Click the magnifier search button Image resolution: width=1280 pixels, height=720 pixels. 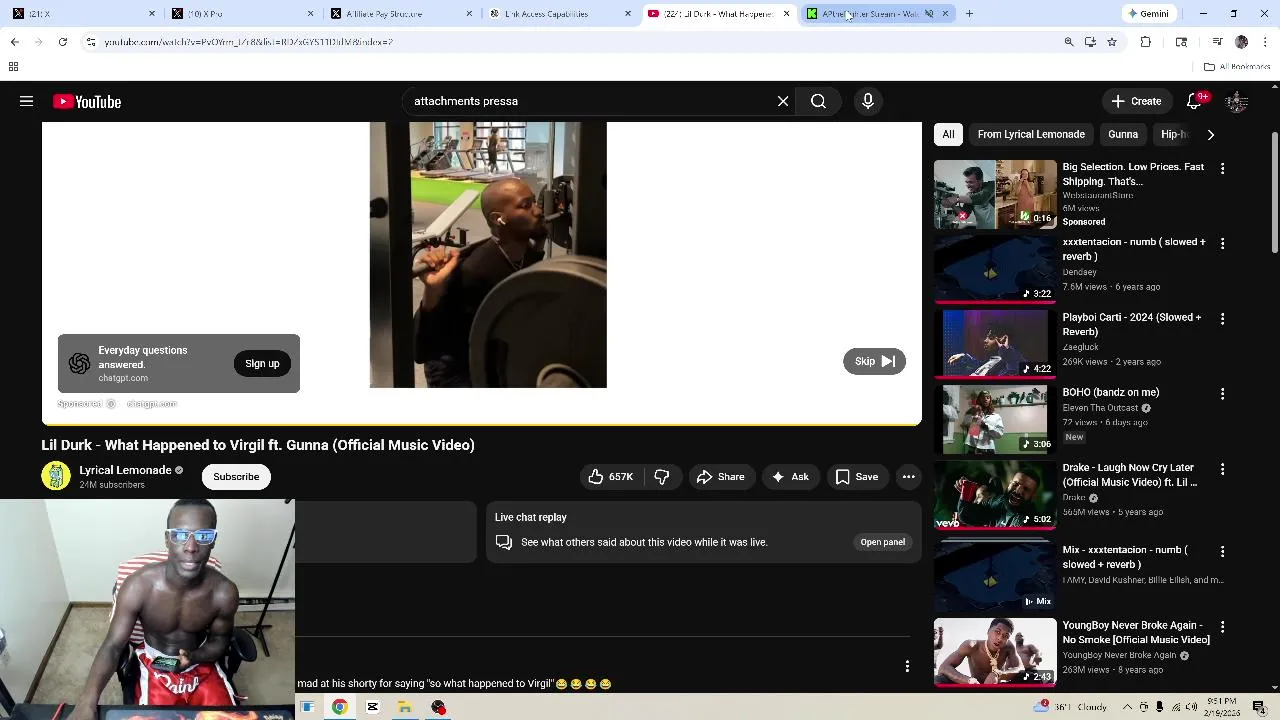pos(818,101)
